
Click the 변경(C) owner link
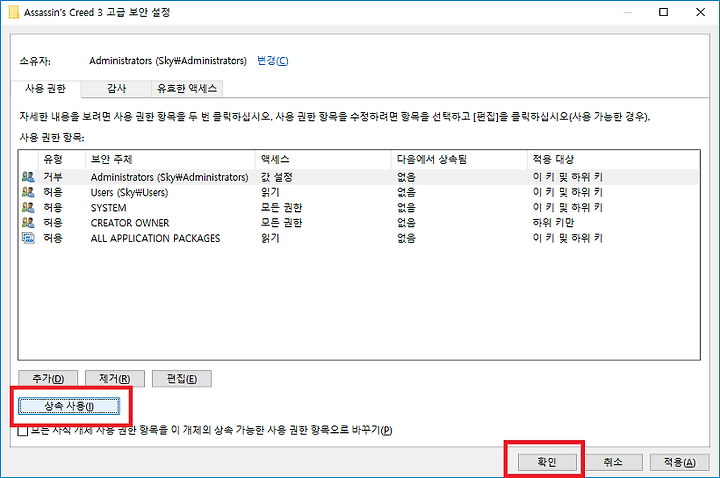tap(273, 61)
